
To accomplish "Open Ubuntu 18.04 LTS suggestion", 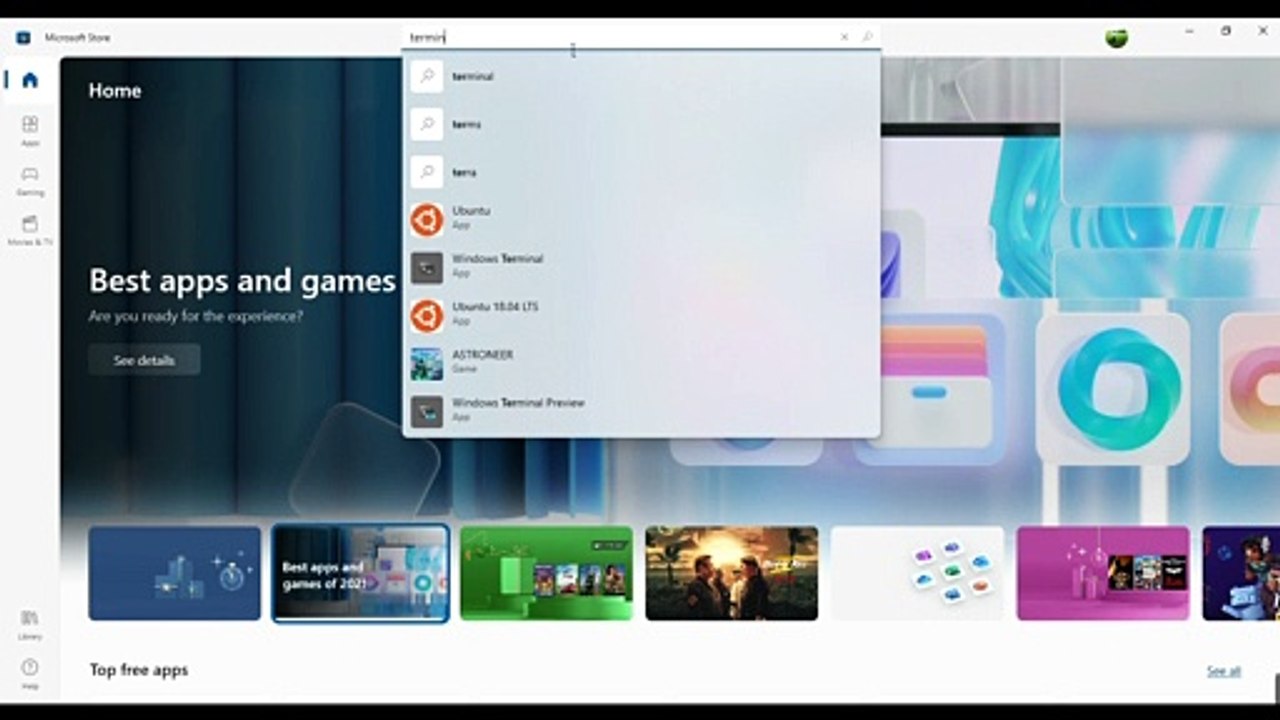I will (x=641, y=315).
